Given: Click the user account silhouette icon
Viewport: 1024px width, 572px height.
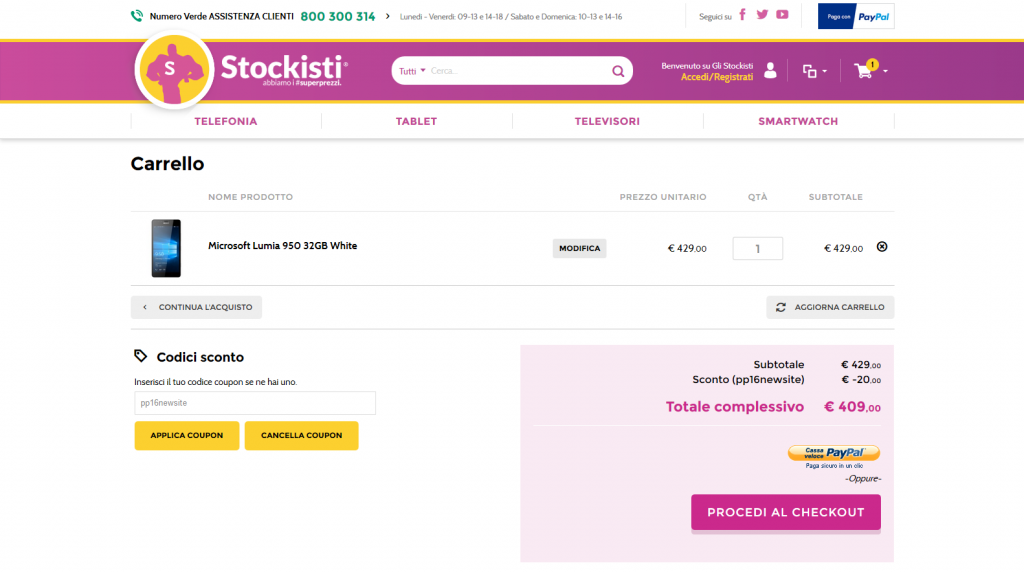Looking at the screenshot, I should pyautogui.click(x=770, y=71).
